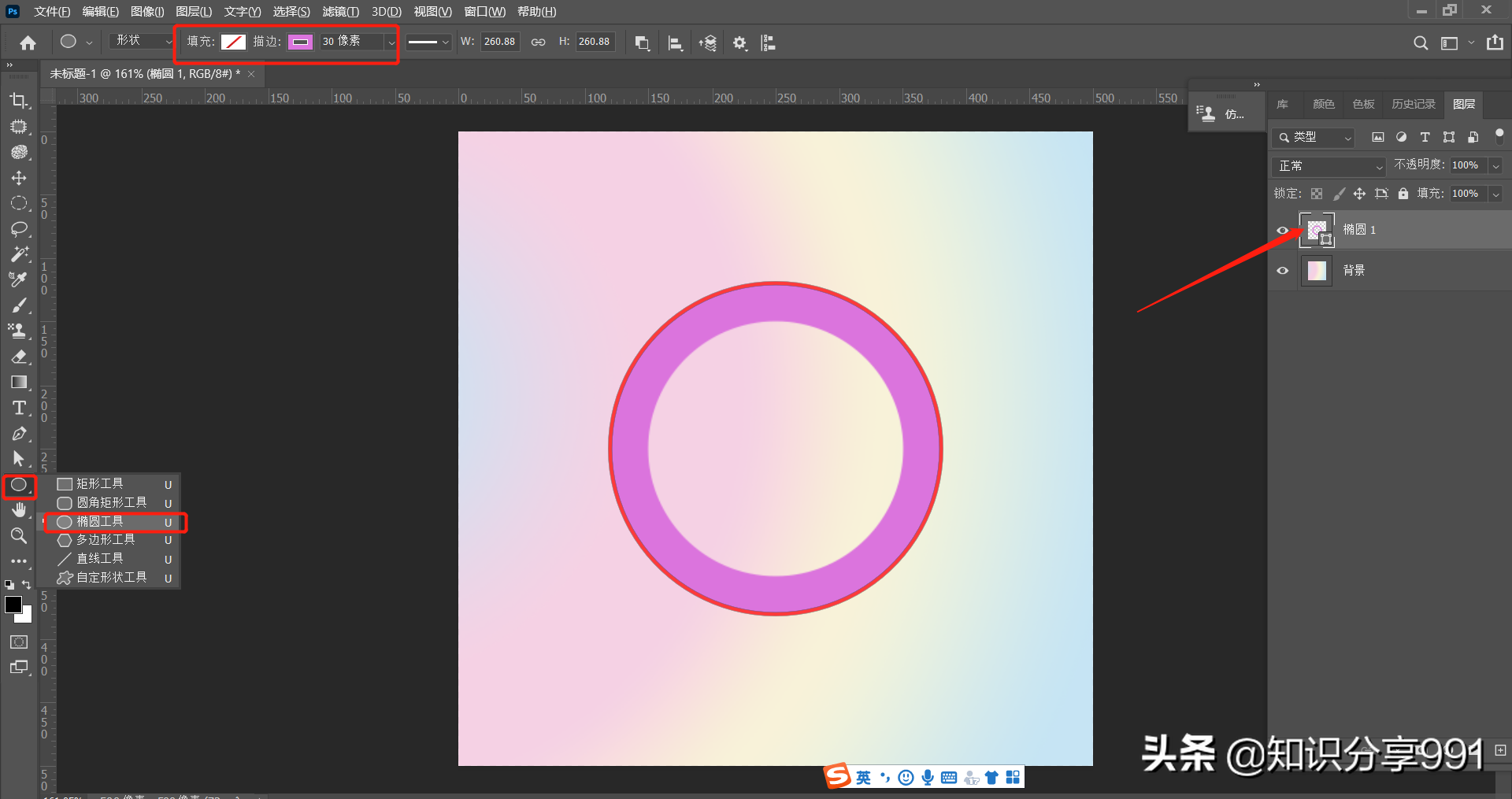Toggle visibility of 背景 layer

click(x=1282, y=271)
